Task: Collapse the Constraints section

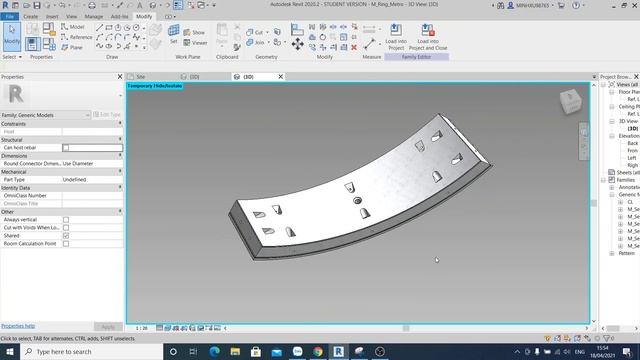Action: pos(120,123)
